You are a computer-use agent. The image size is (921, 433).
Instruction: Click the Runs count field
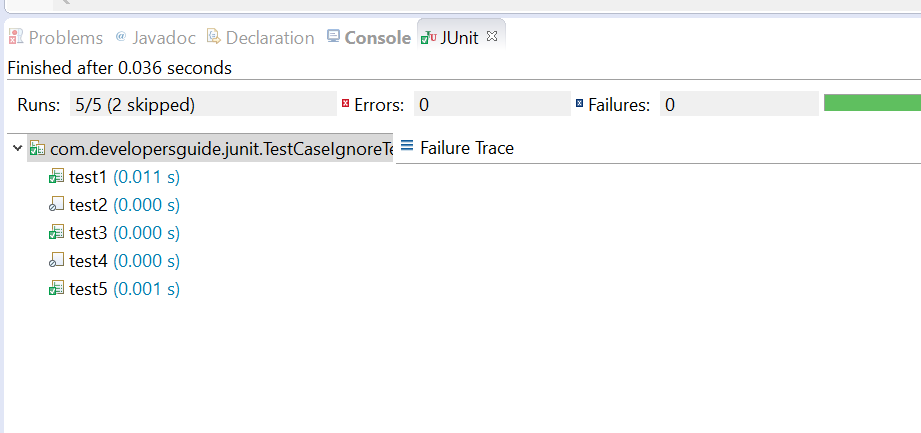(x=200, y=104)
